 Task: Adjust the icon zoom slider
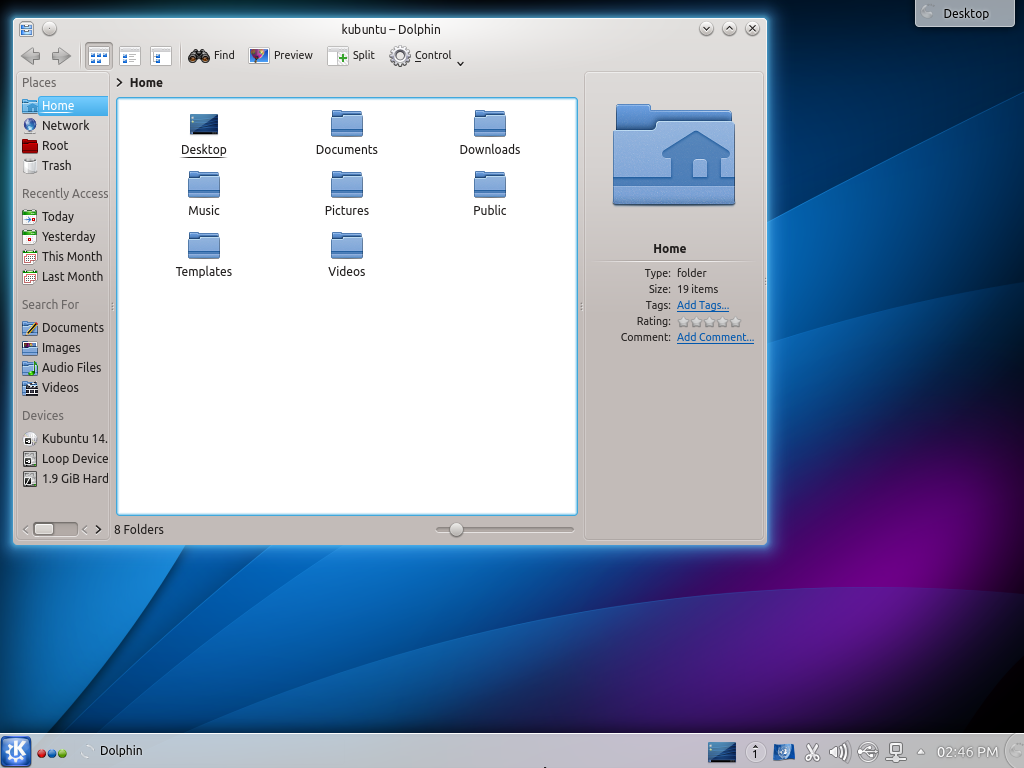coord(505,530)
